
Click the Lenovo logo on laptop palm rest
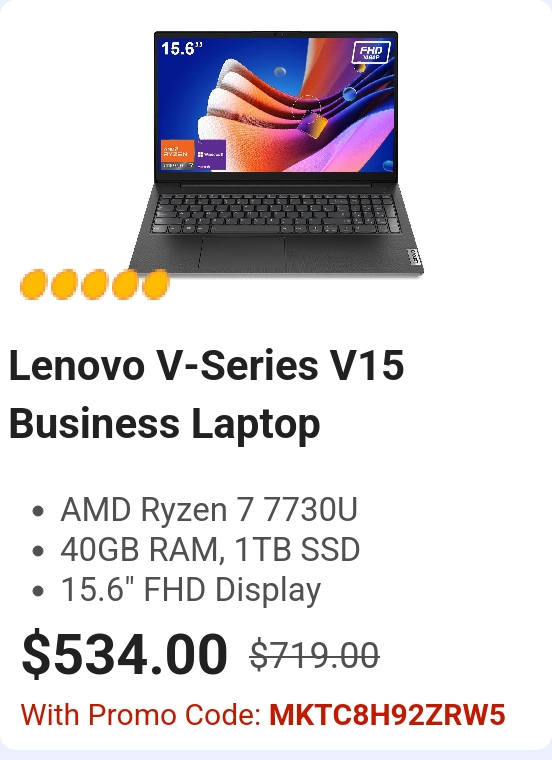click(413, 257)
